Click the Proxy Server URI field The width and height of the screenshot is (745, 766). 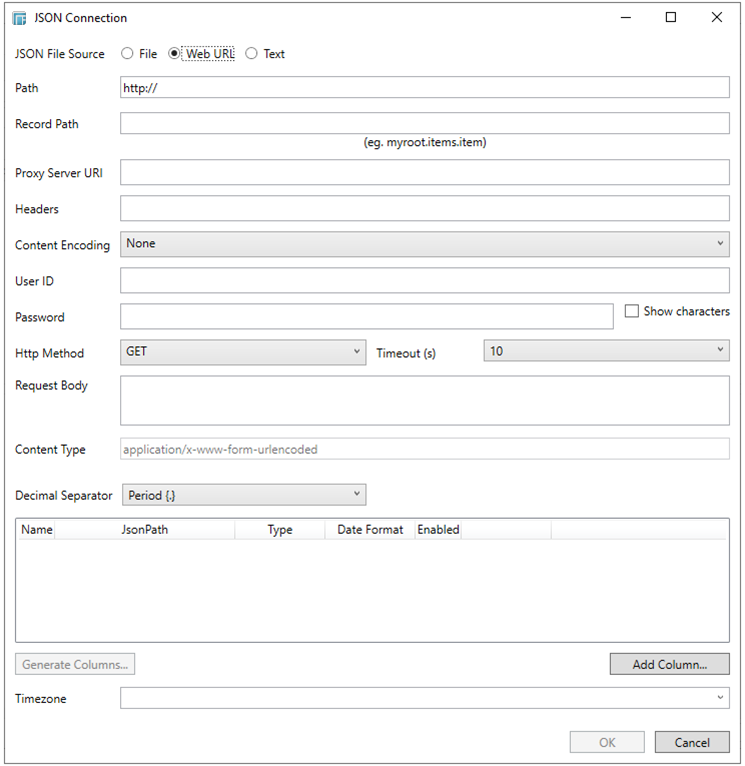tap(424, 172)
